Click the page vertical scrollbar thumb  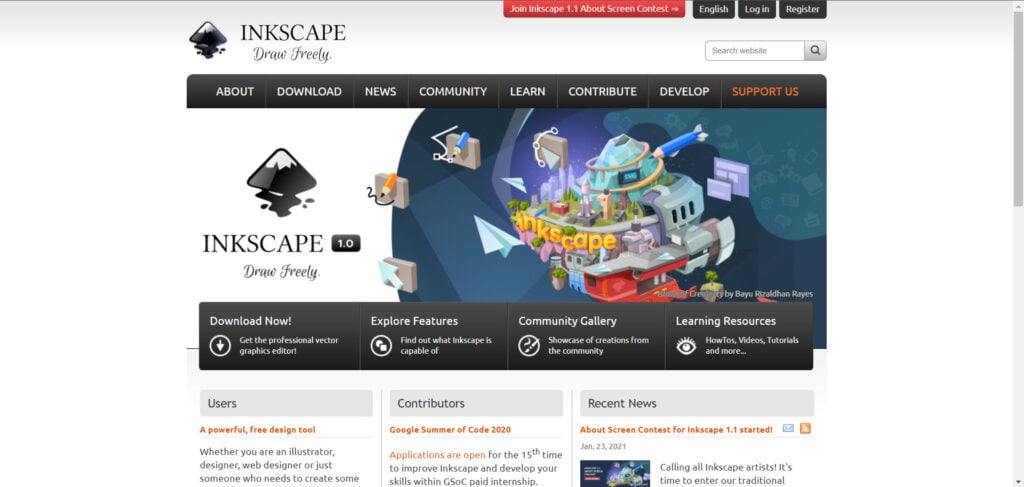1018,108
